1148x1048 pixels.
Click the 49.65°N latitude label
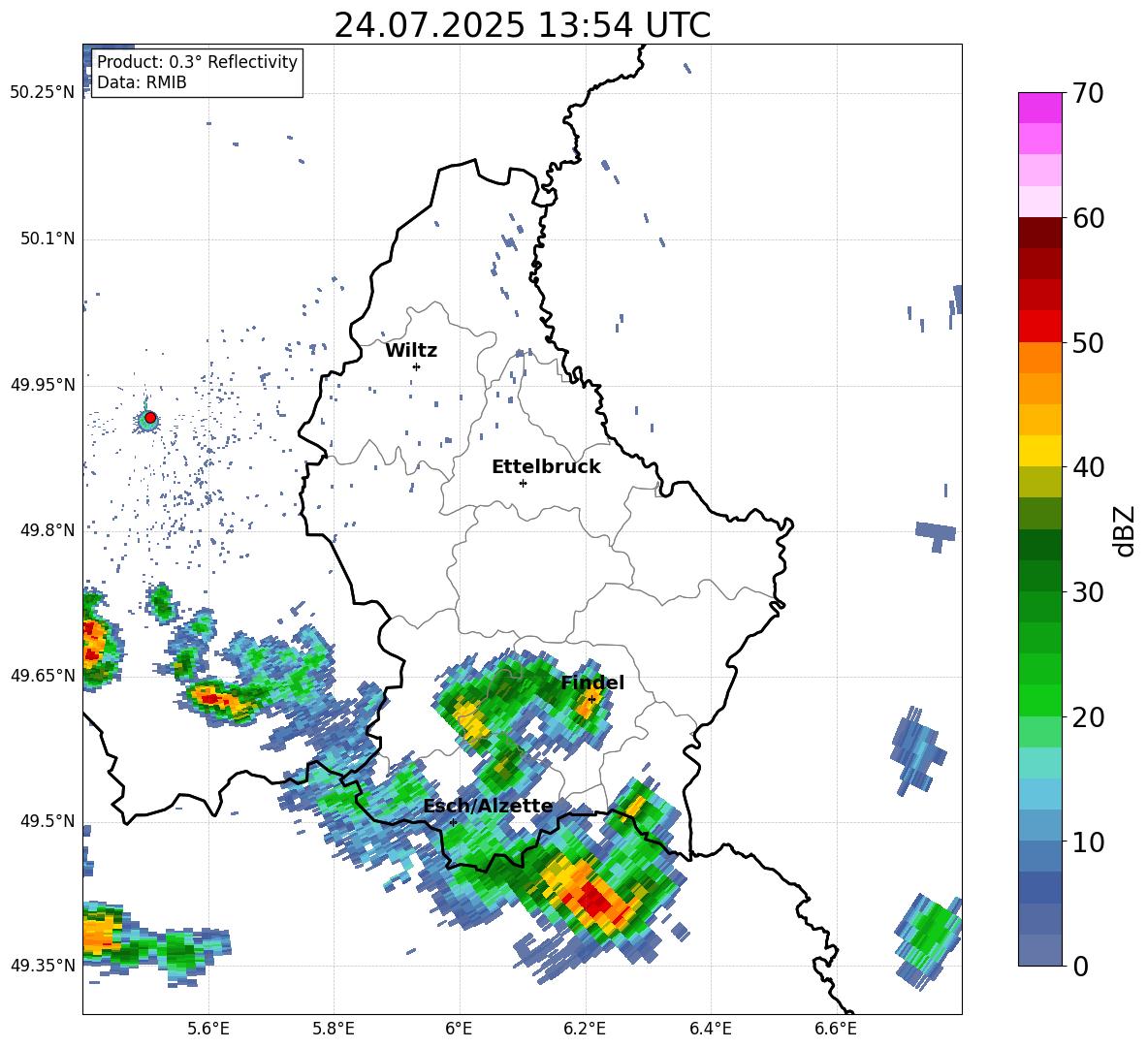pos(43,676)
